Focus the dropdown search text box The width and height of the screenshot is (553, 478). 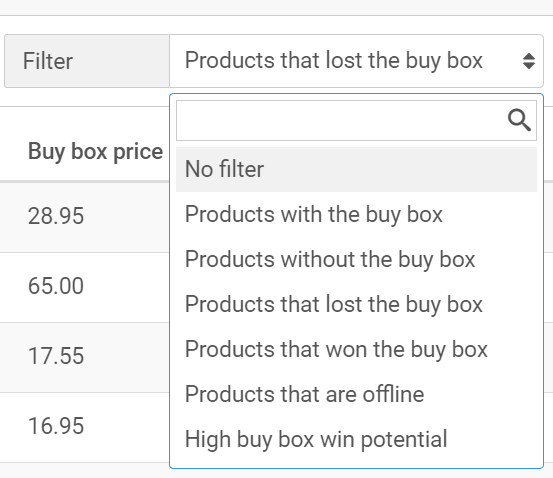[356, 120]
